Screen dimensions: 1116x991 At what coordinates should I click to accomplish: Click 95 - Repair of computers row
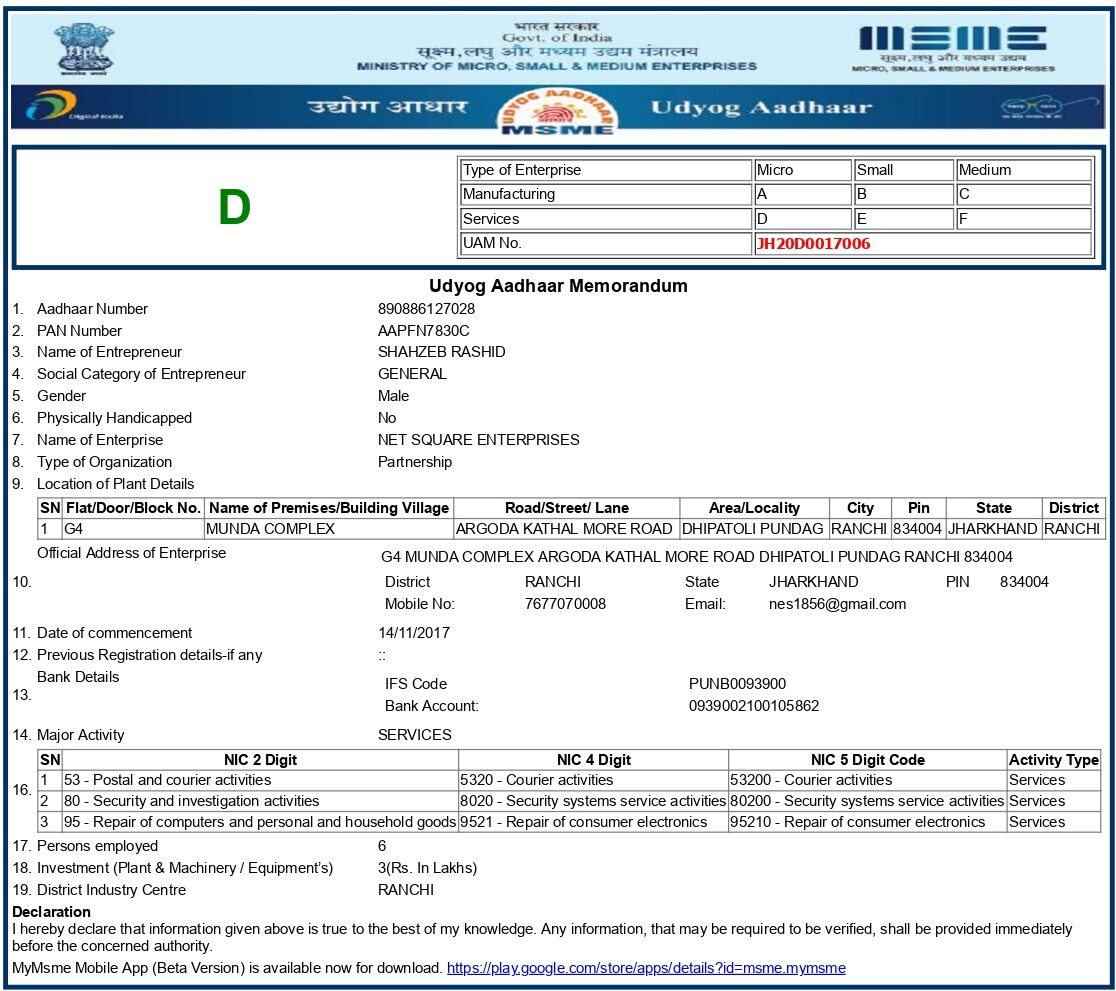(260, 822)
